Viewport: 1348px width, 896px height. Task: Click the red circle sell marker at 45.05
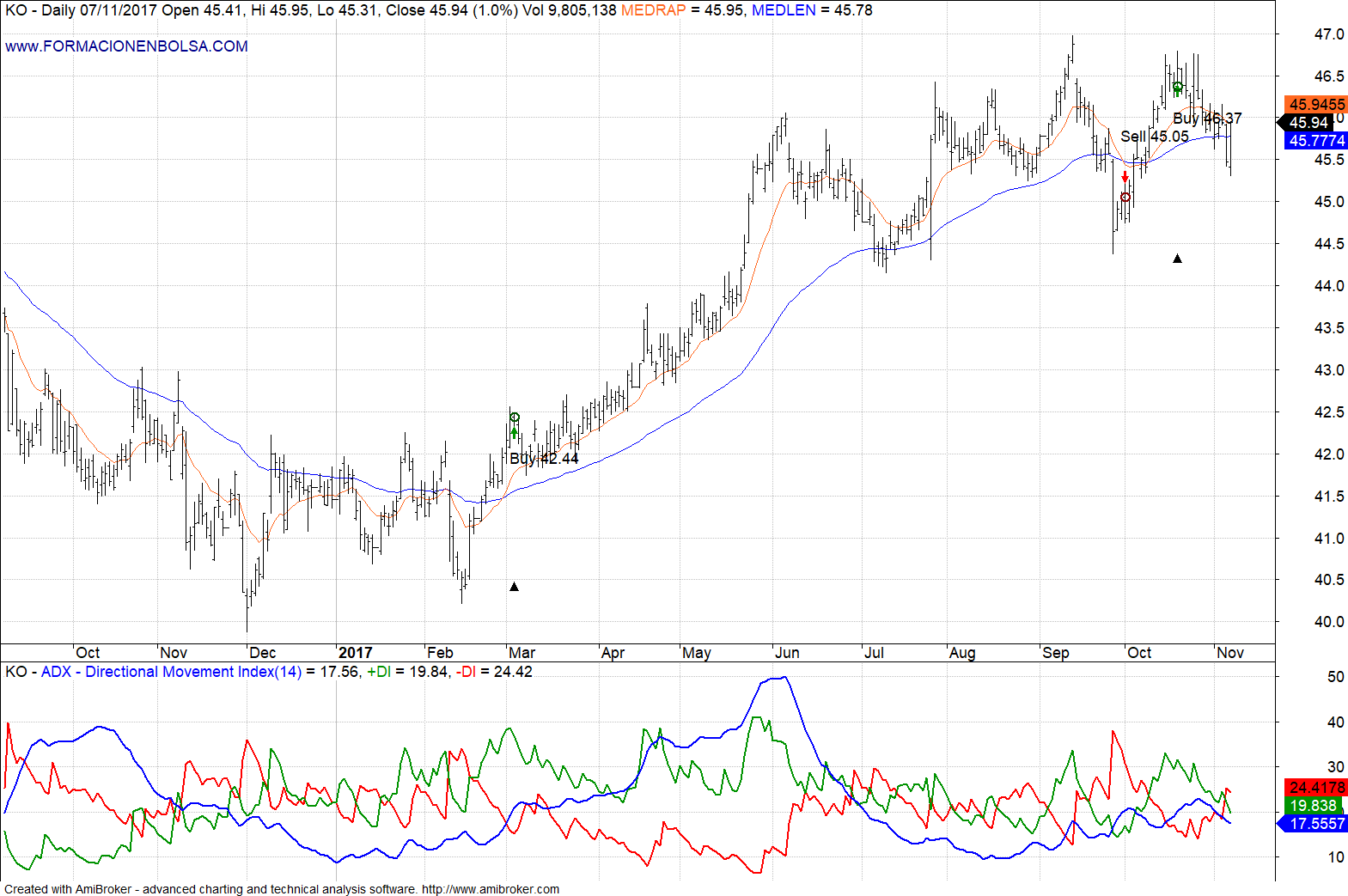[1125, 198]
